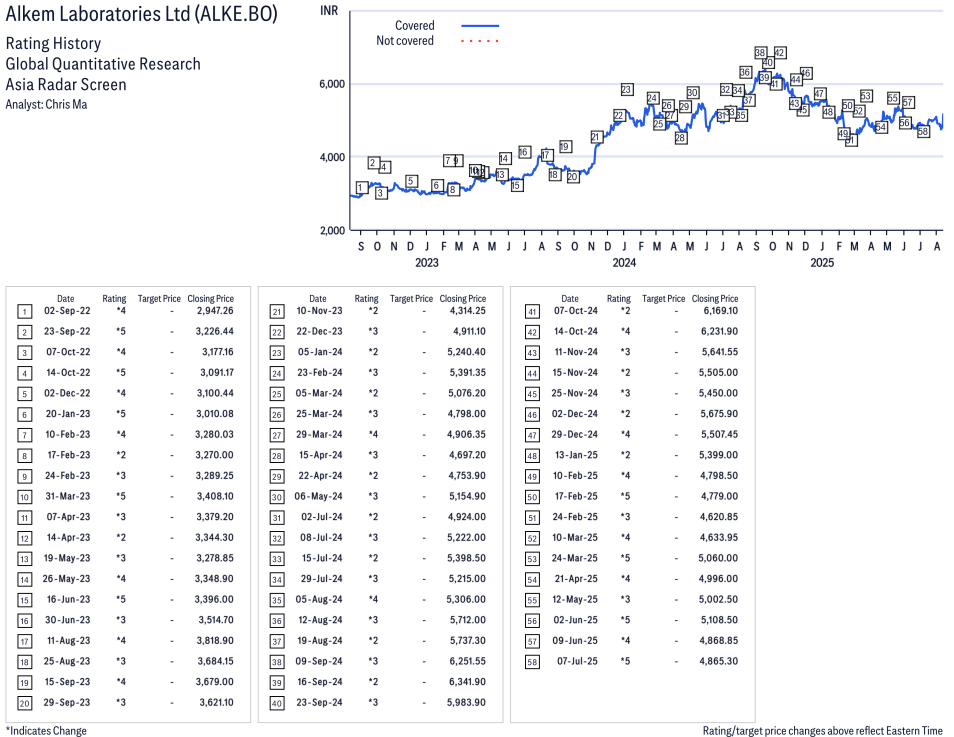Viewport: 954px width, 737px height.
Task: Click the date 02-Sep-22
Action: (67, 311)
